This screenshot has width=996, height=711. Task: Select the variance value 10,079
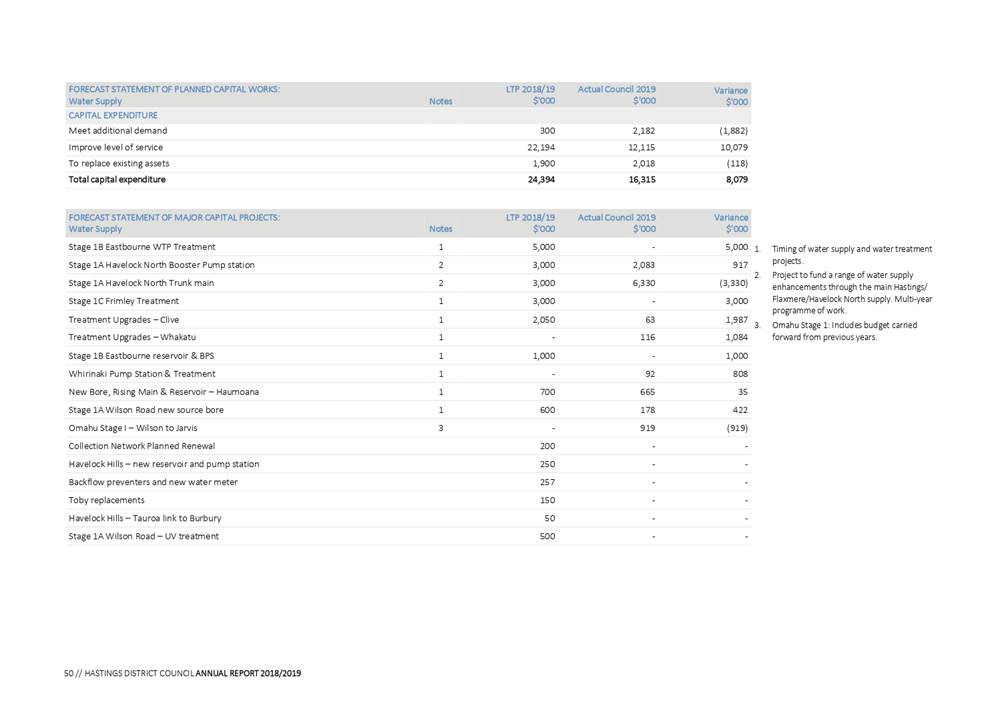[734, 147]
